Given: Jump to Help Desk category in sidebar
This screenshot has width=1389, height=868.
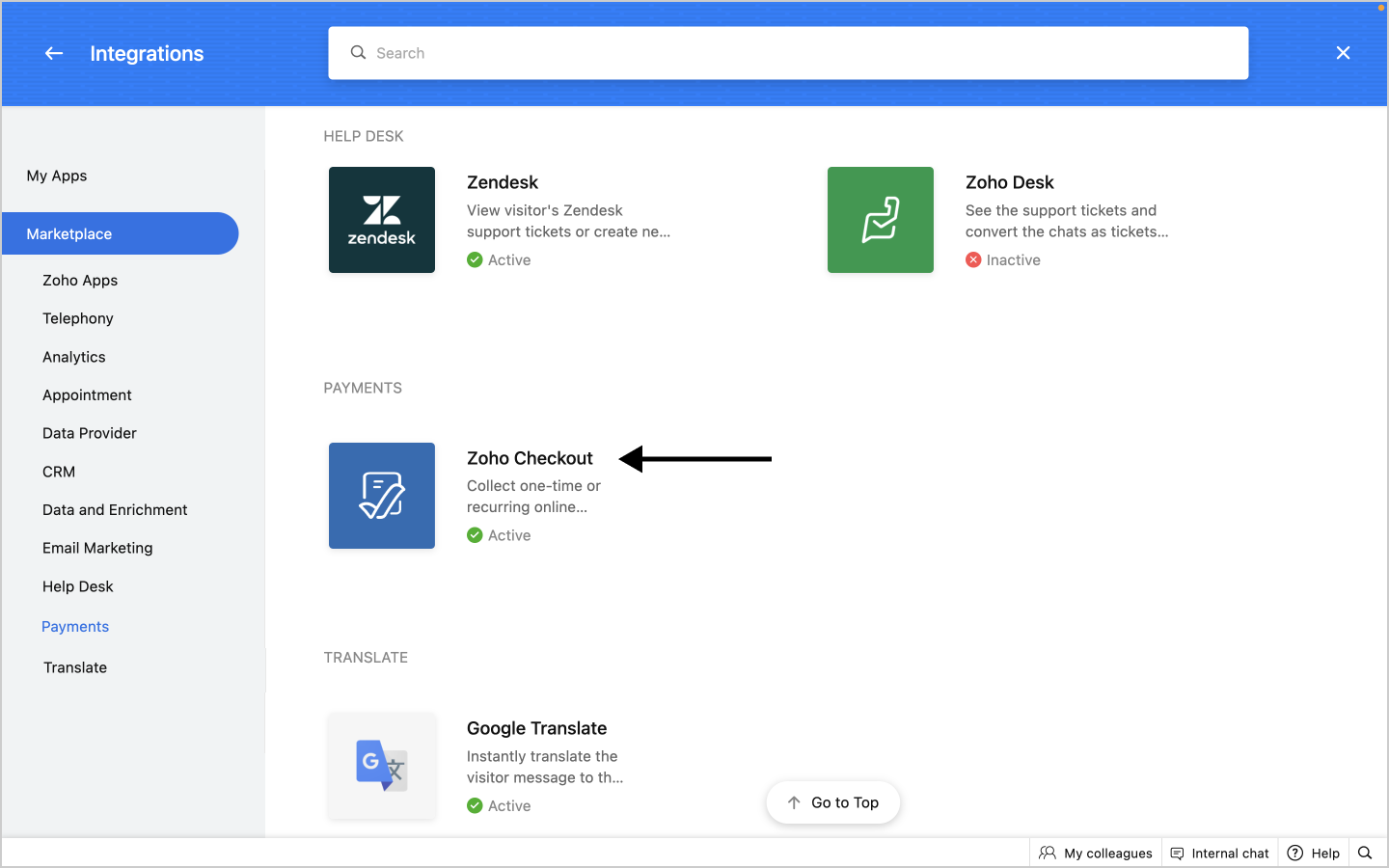Looking at the screenshot, I should [78, 586].
